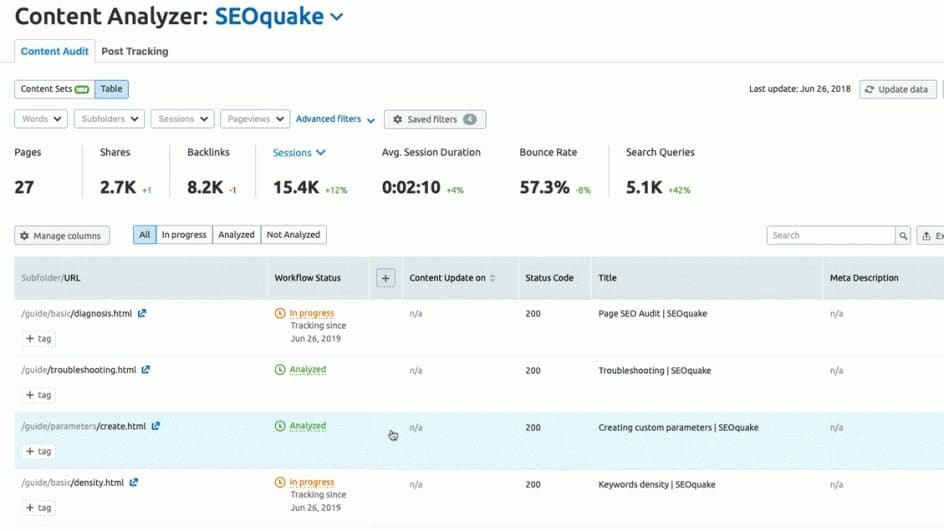Open Manage columns settings

[x=62, y=235]
